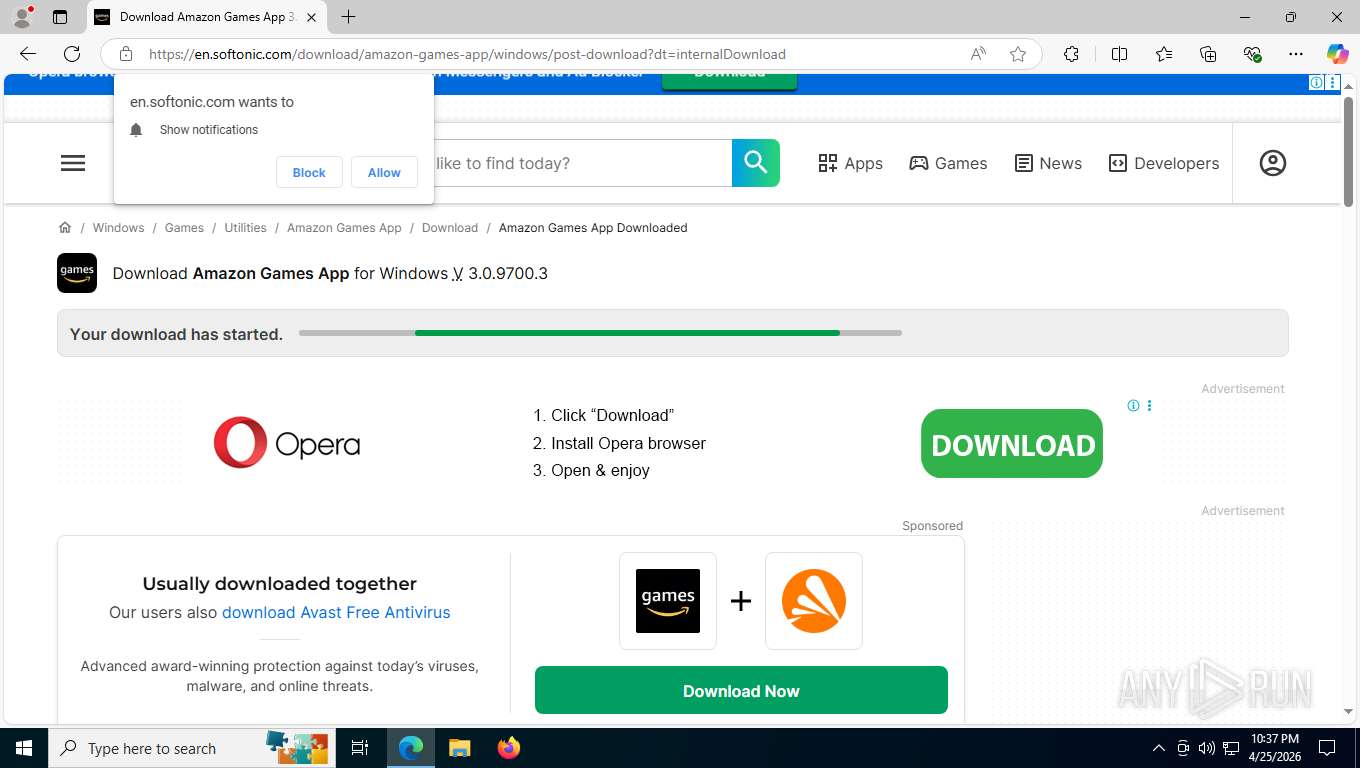This screenshot has height=768, width=1360.
Task: Open download Avast Free Antivirus link
Action: point(336,612)
